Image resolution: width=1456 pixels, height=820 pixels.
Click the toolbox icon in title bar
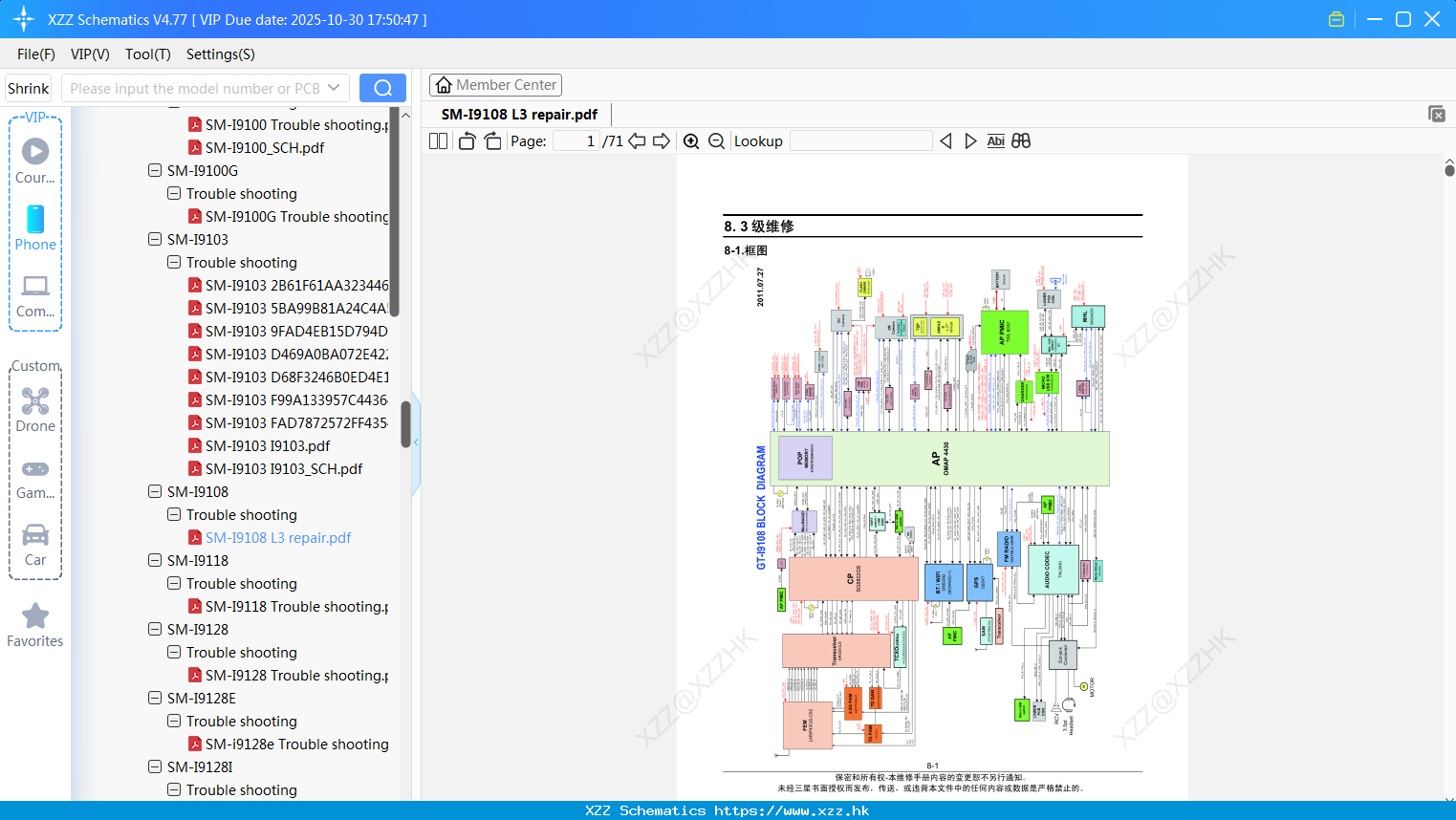1336,19
